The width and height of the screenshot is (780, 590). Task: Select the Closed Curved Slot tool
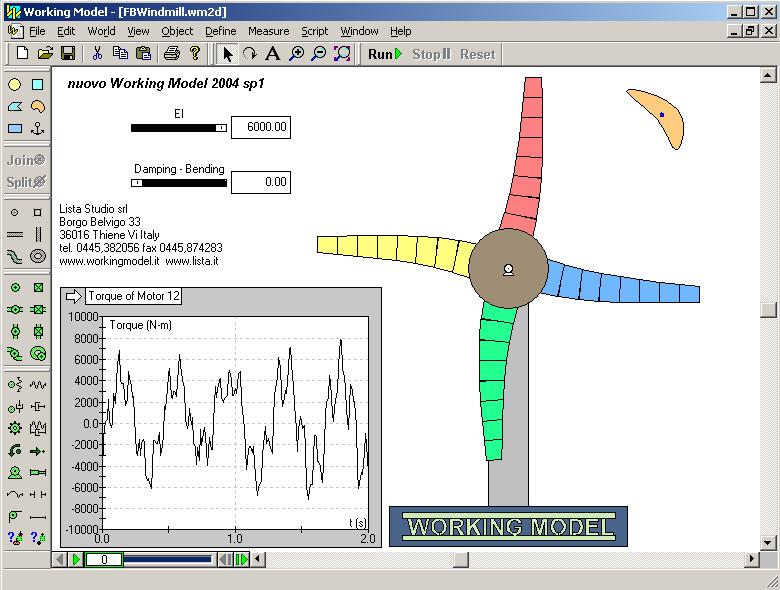click(38, 256)
